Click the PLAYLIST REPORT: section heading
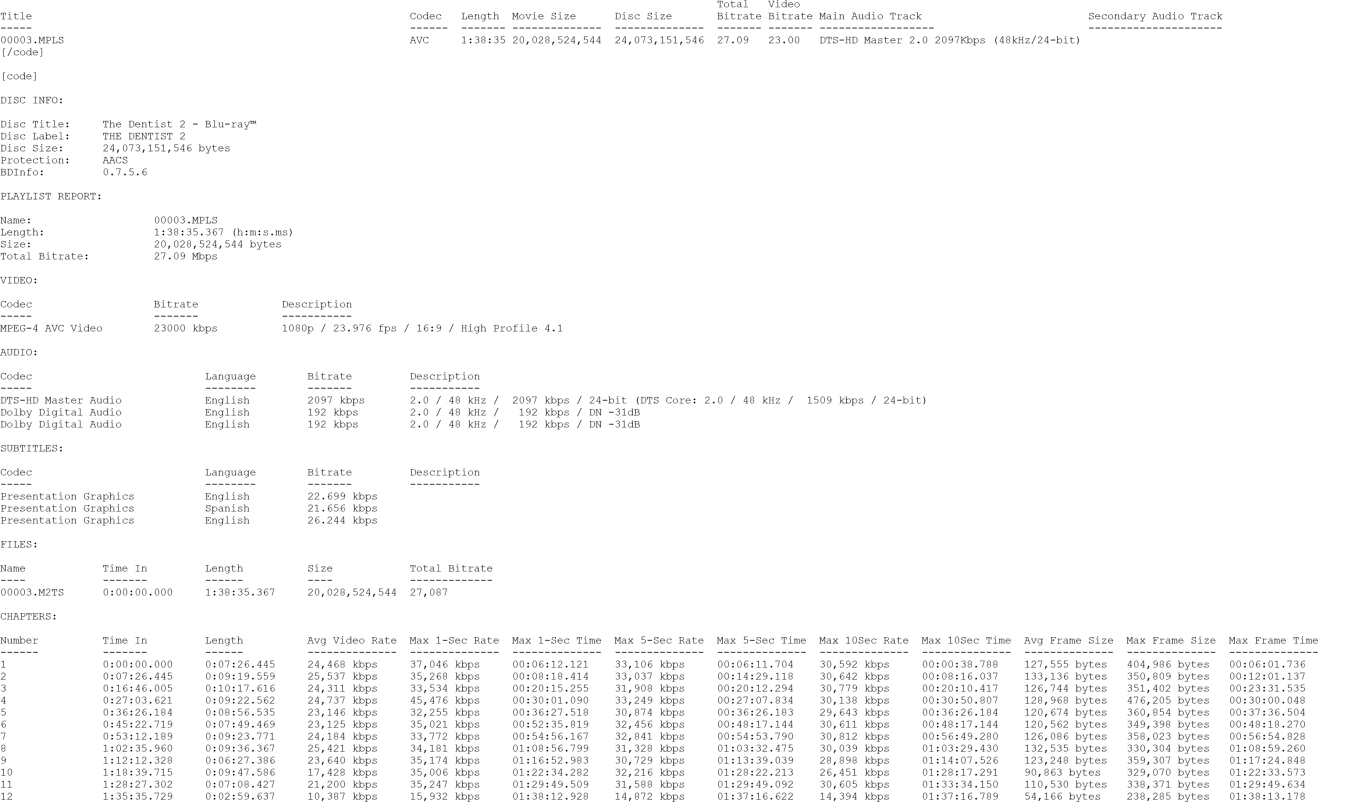This screenshot has height=811, width=1355. point(51,196)
